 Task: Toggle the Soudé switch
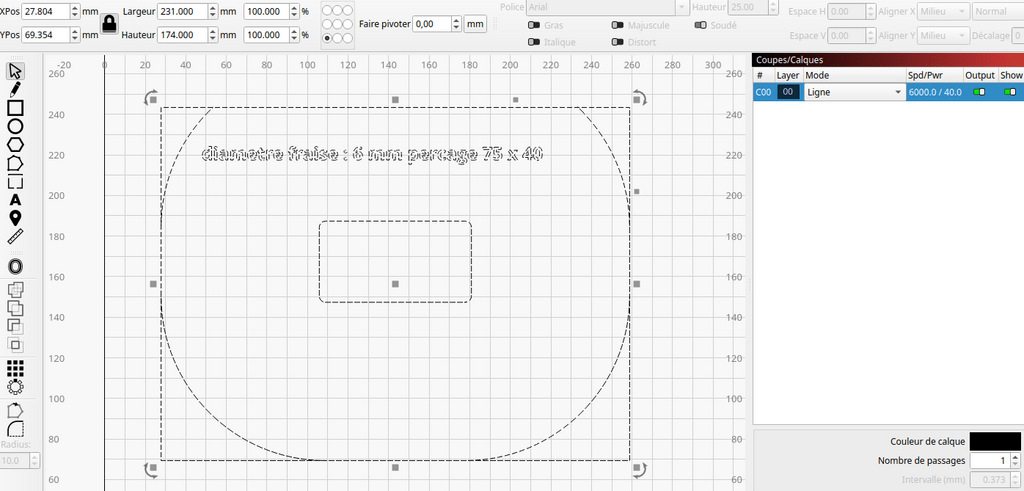(701, 25)
